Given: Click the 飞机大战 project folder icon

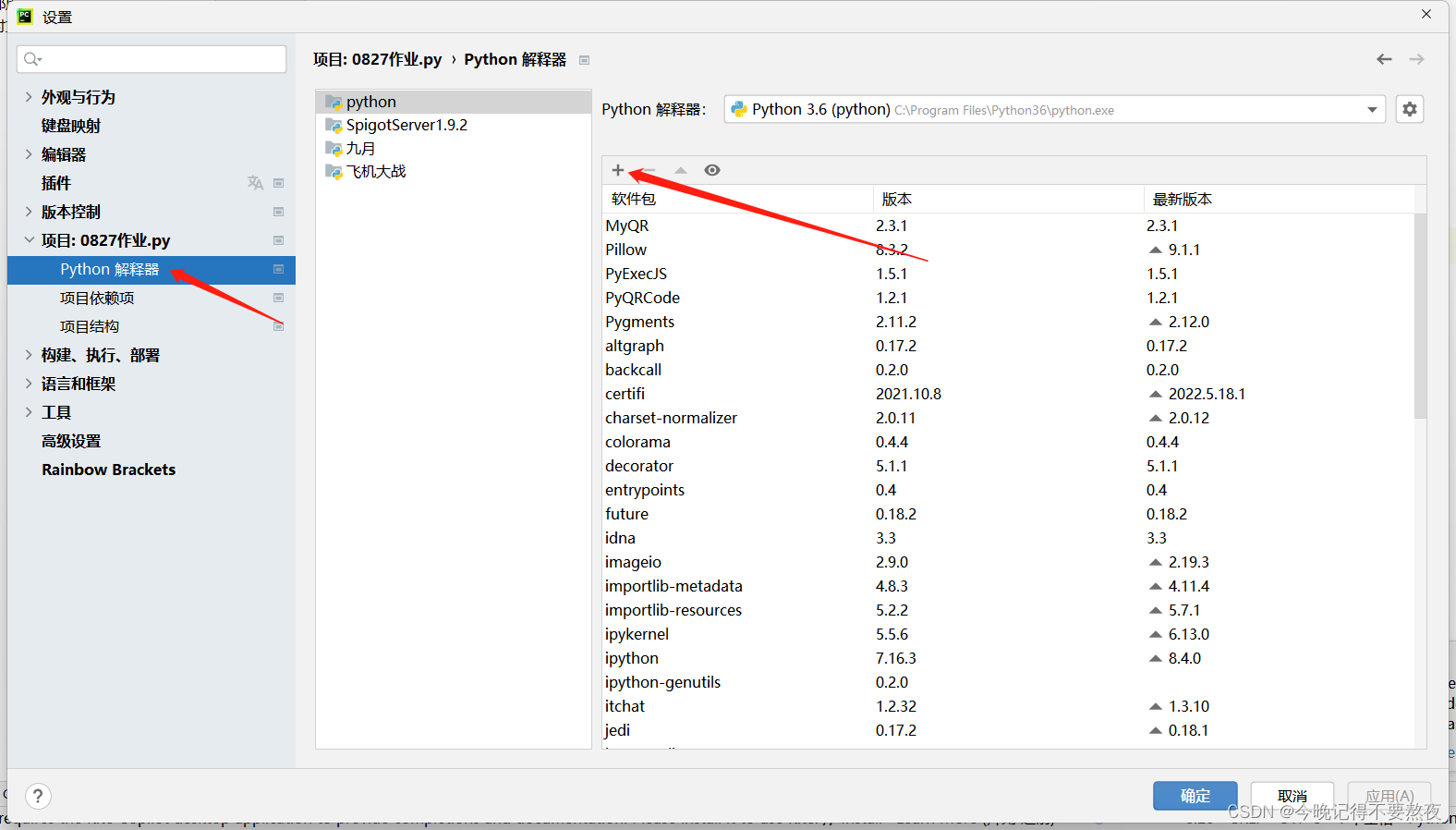Looking at the screenshot, I should (334, 171).
